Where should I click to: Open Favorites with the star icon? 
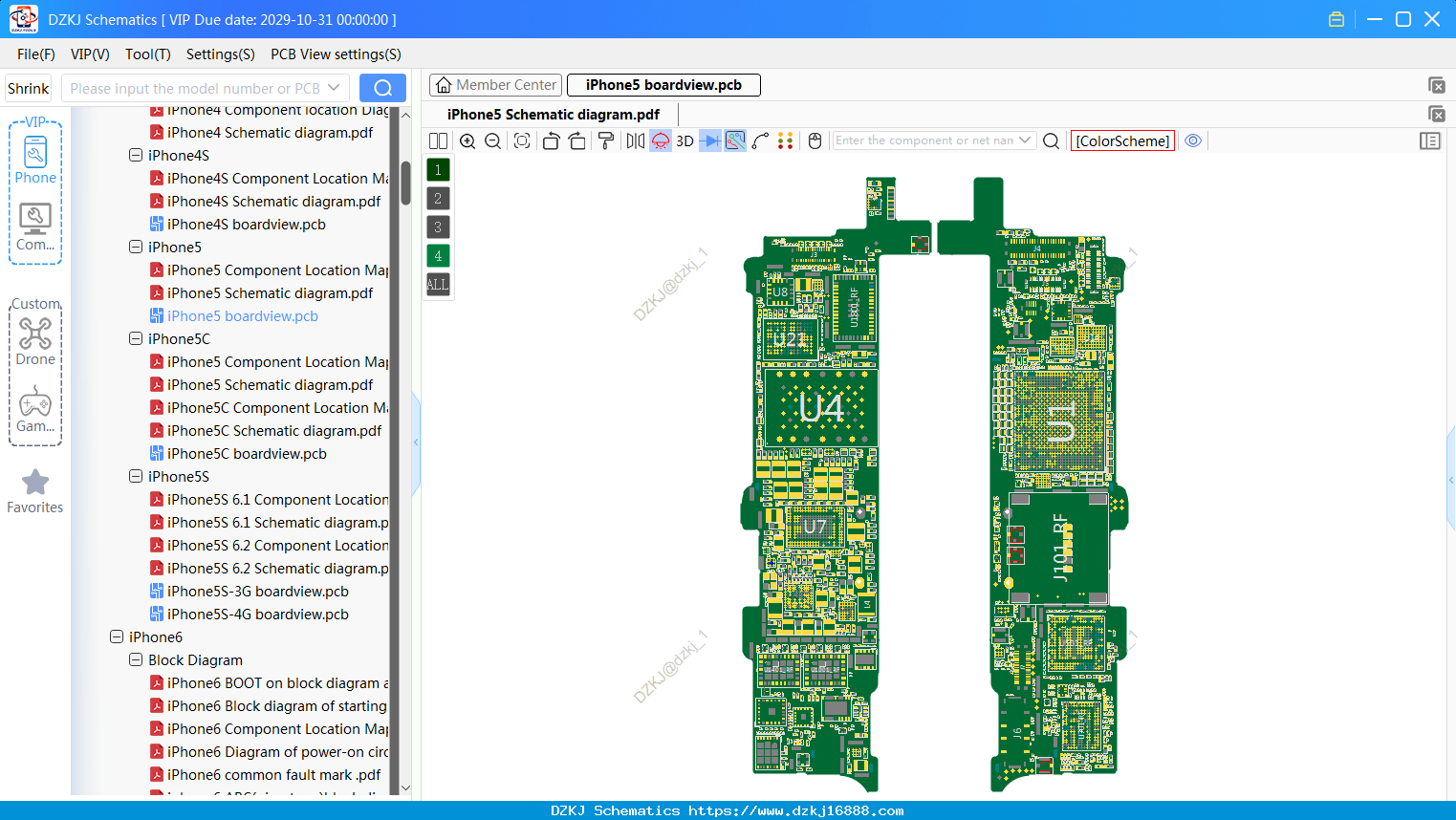[35, 491]
